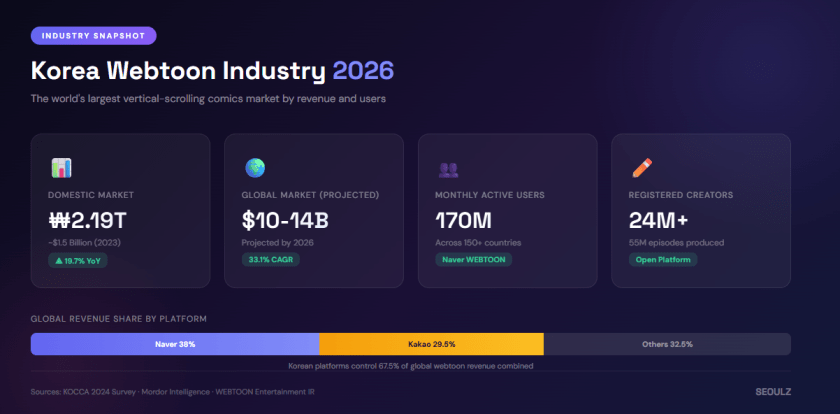
Task: Click the pencil icon above Registered Creators
Action: (641, 168)
